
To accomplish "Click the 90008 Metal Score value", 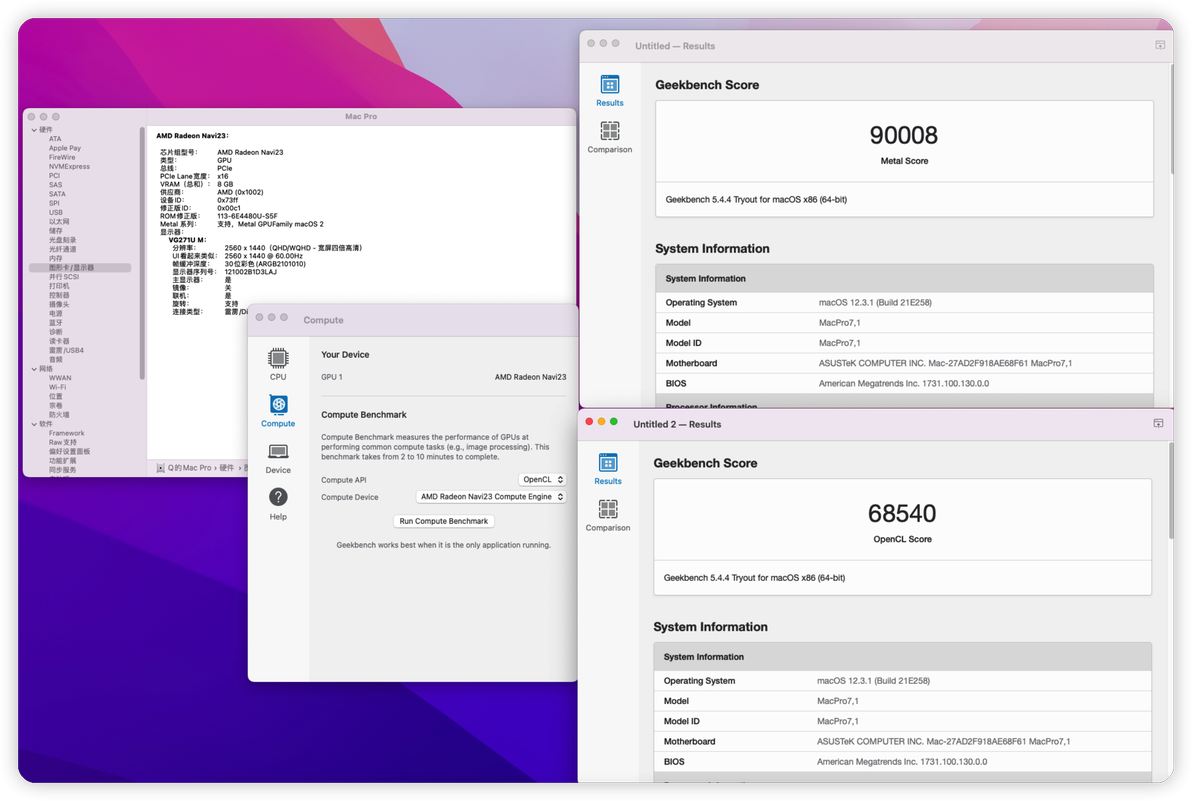I will pyautogui.click(x=904, y=135).
